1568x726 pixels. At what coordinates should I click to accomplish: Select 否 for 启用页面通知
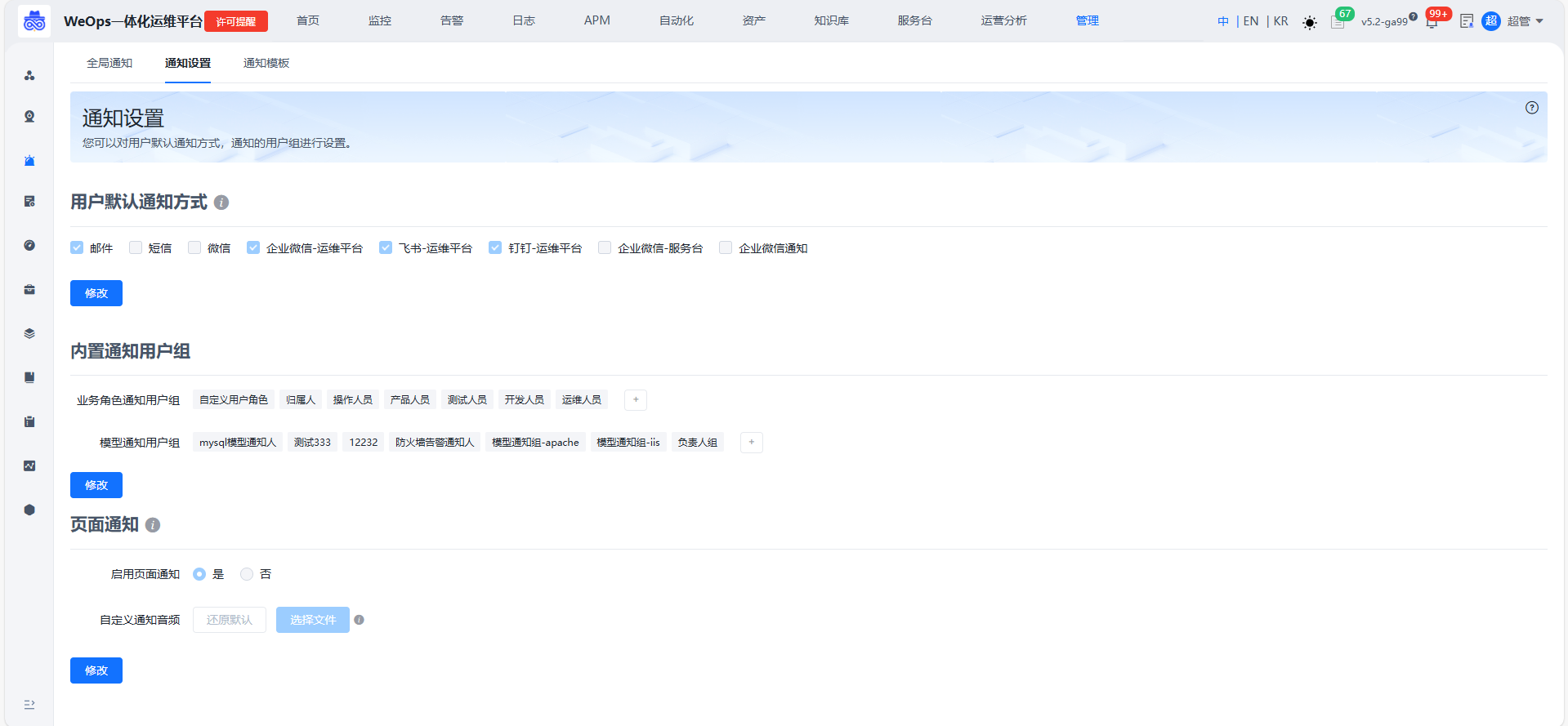click(247, 574)
